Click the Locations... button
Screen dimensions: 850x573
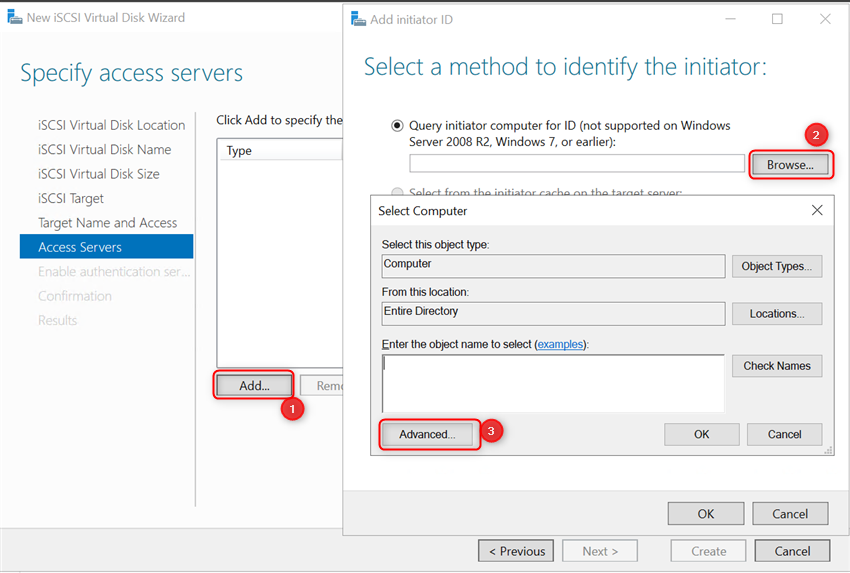point(776,313)
